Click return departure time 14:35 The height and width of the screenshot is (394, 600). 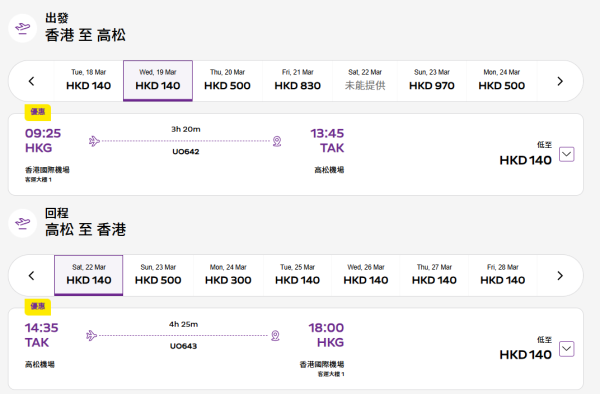click(42, 328)
